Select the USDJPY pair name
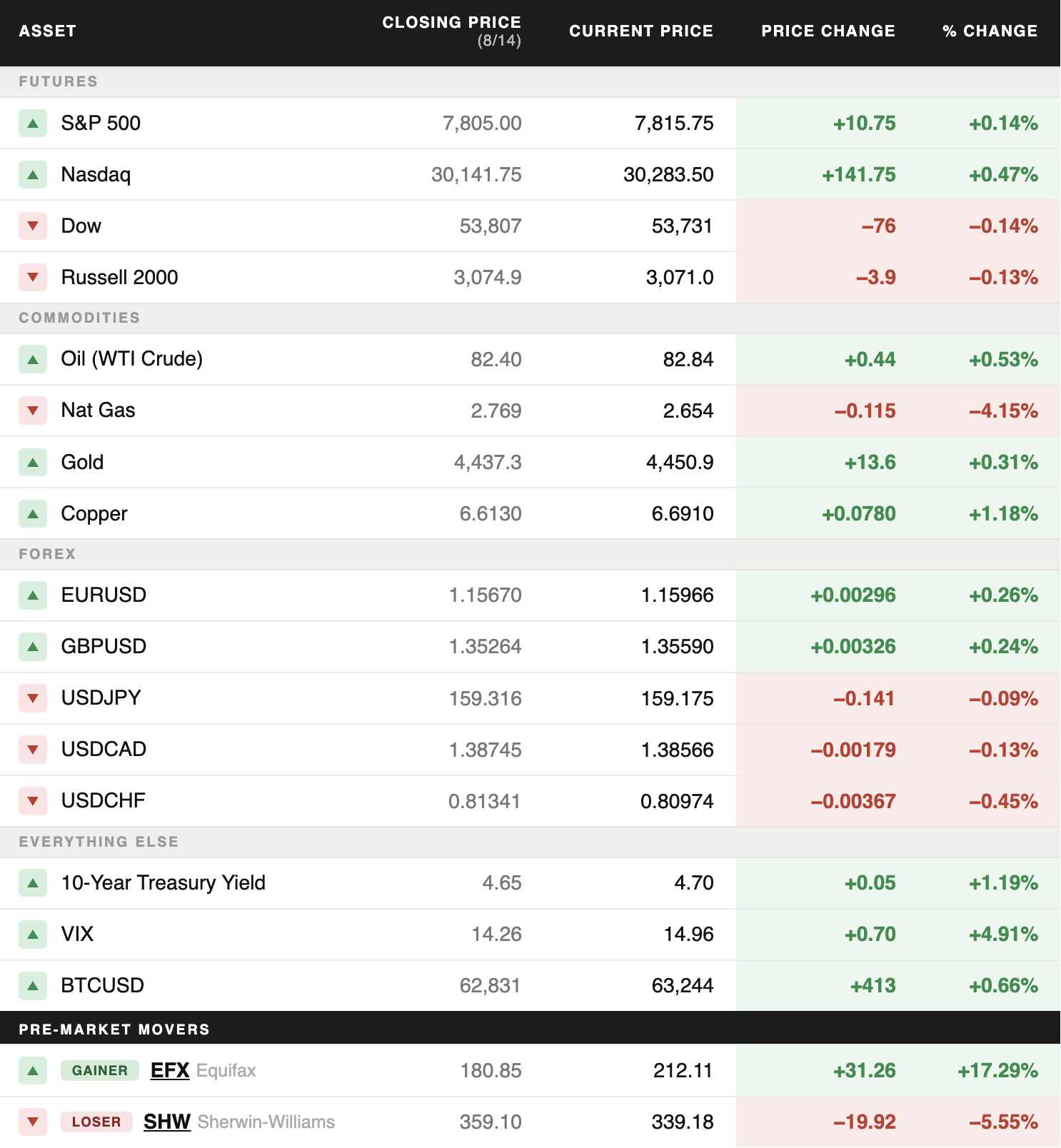The width and height of the screenshot is (1061, 1148). (x=101, y=698)
